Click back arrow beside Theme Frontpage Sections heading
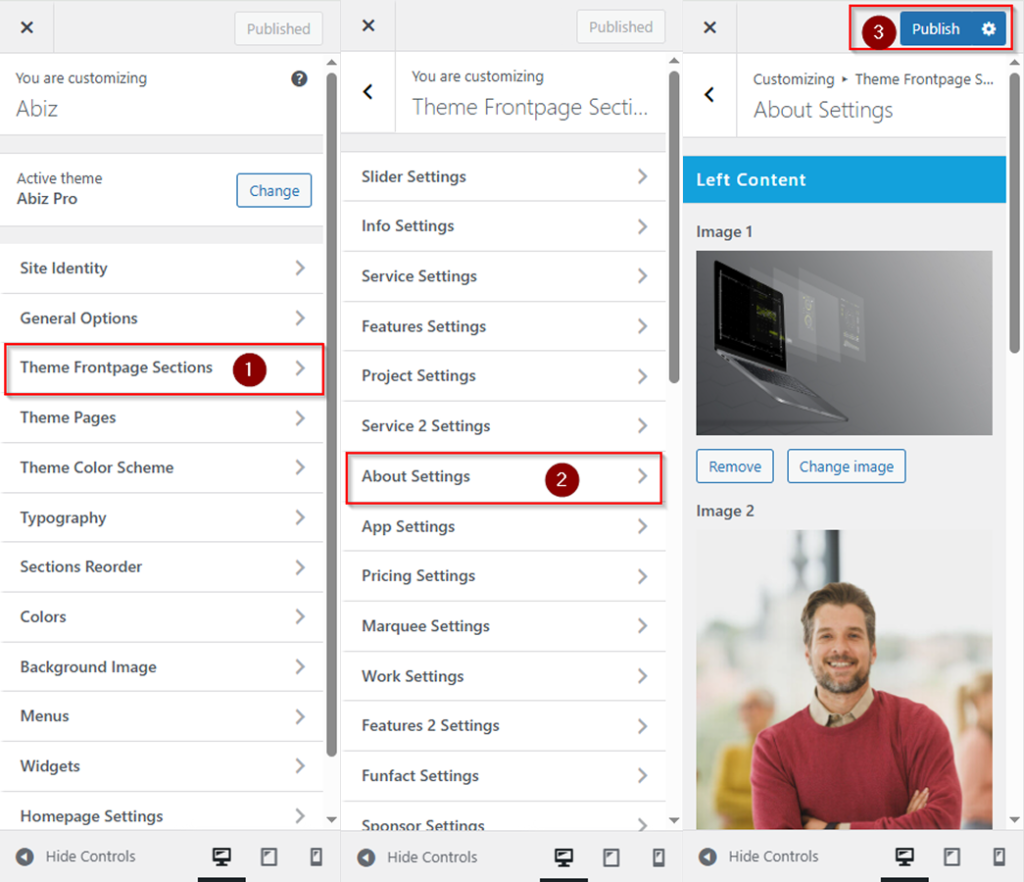Screen dimensions: 1024x882 368,92
